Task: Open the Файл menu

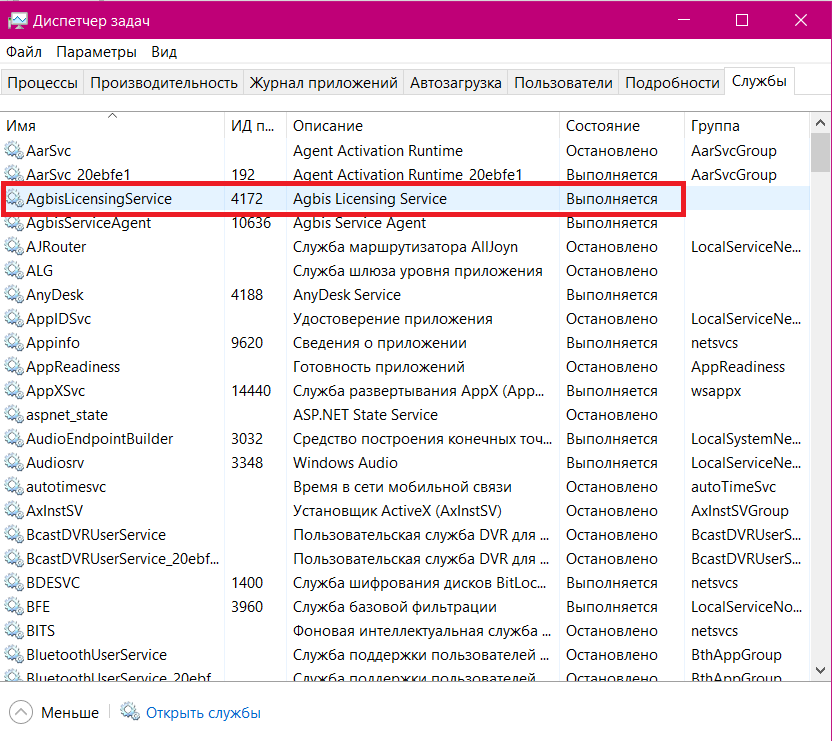Action: (x=24, y=52)
